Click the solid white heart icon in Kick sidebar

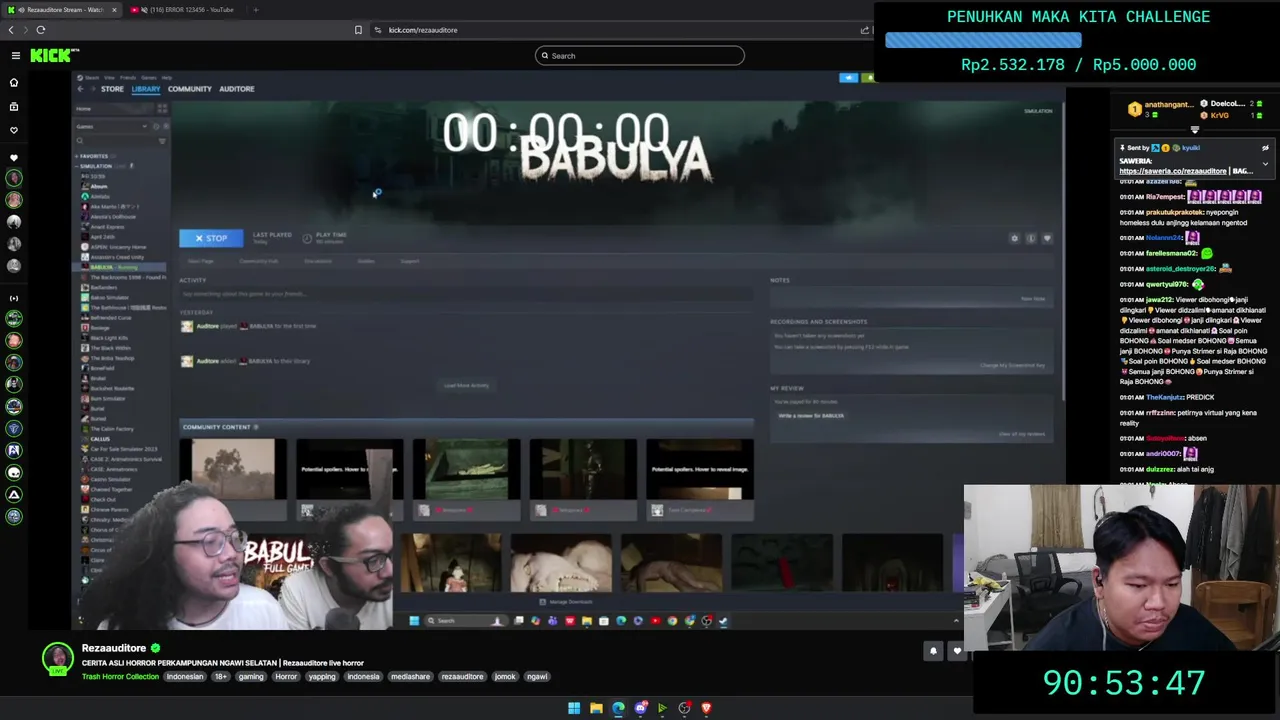[14, 158]
